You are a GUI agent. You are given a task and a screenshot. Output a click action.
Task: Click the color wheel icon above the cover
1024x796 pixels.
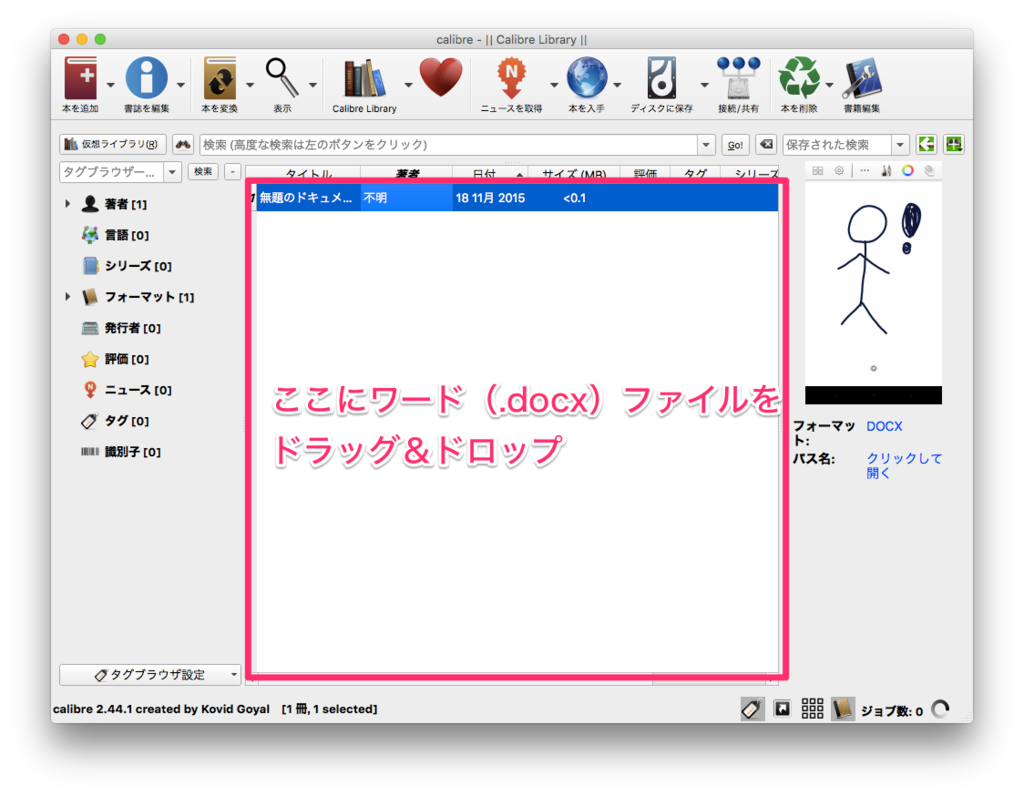pyautogui.click(x=906, y=170)
